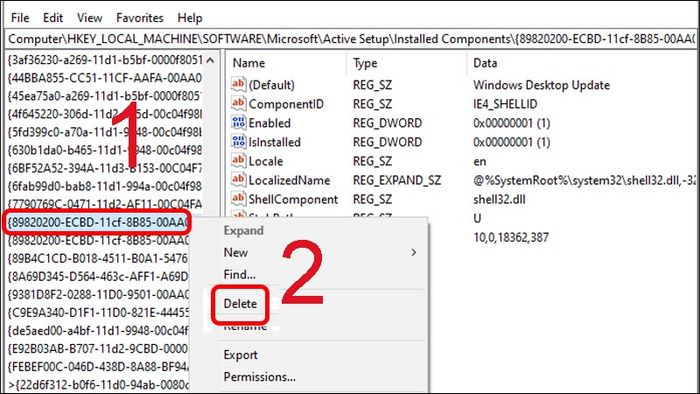
Task: Open the Edit menu
Action: tap(53, 18)
